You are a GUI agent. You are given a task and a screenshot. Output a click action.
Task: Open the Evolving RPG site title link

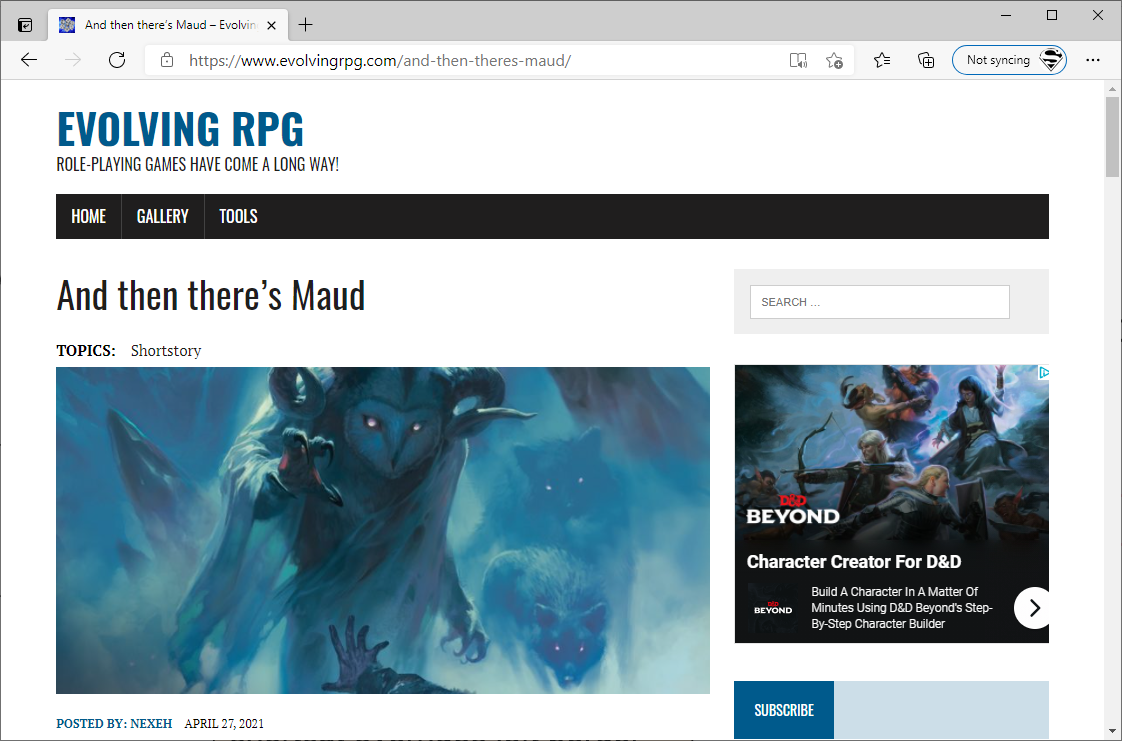(180, 129)
